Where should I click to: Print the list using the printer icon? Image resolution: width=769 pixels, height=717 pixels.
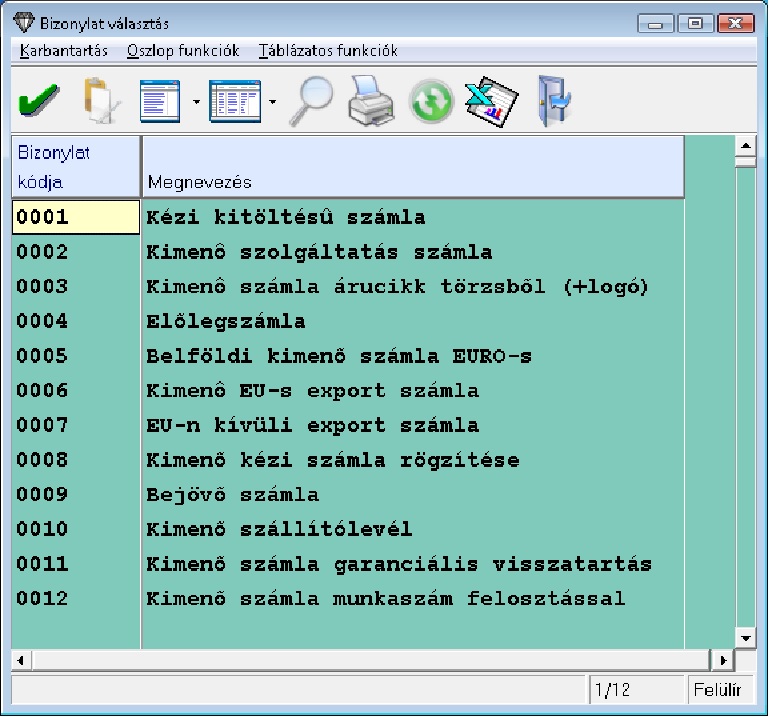(372, 101)
